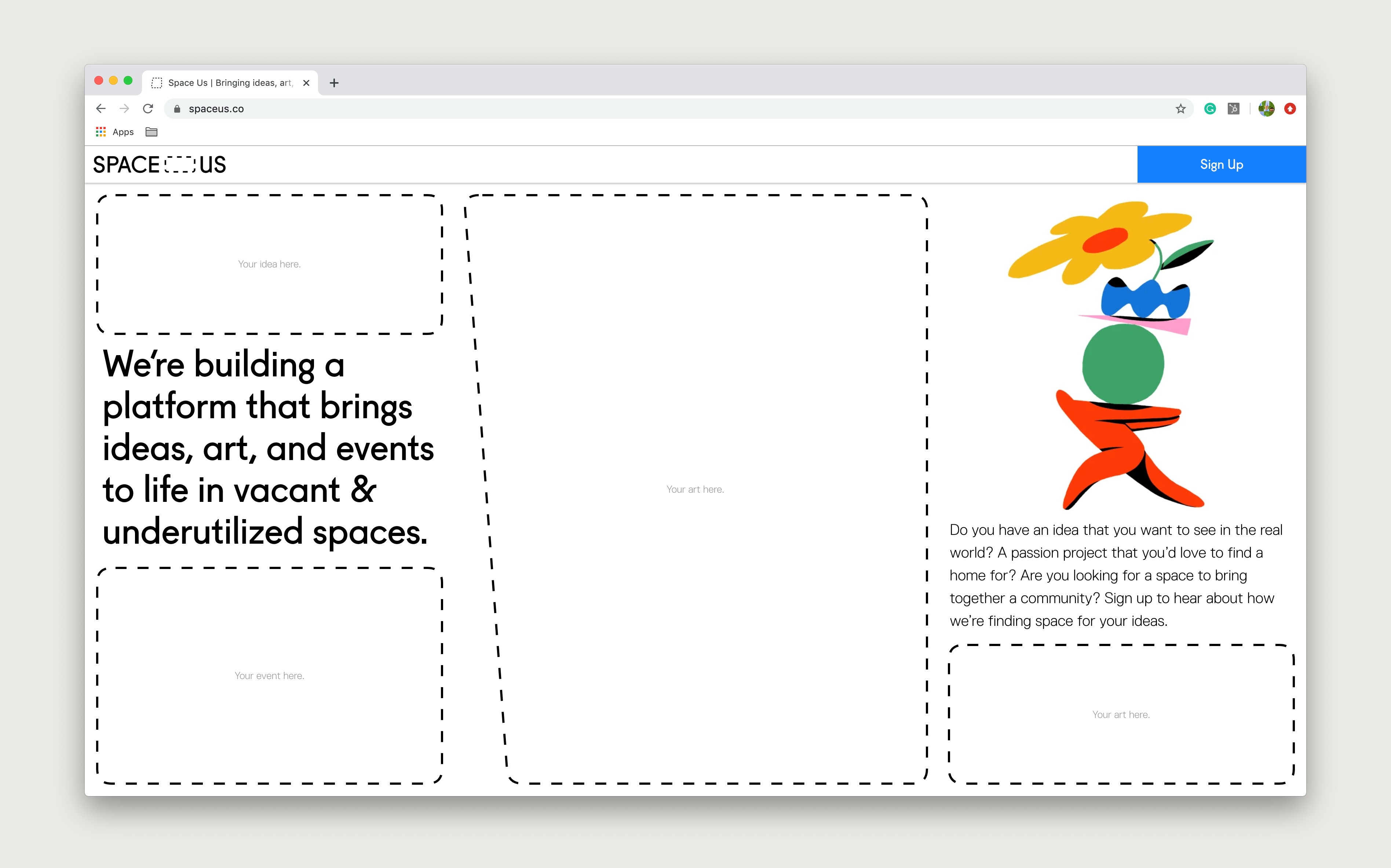Click the bottom-right 'Your art here.' box
The height and width of the screenshot is (868, 1391).
tap(1121, 714)
